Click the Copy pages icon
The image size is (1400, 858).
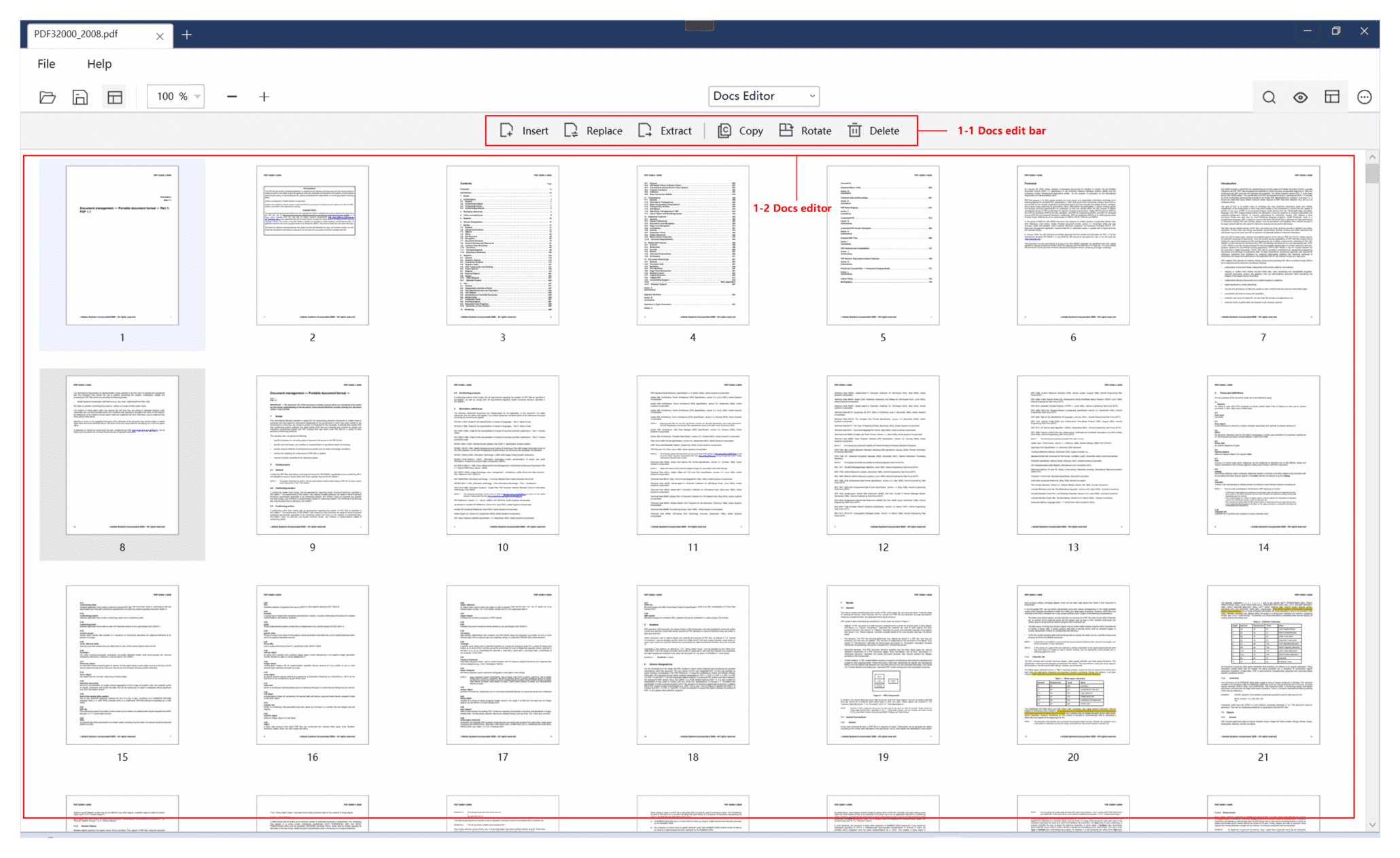pos(724,131)
